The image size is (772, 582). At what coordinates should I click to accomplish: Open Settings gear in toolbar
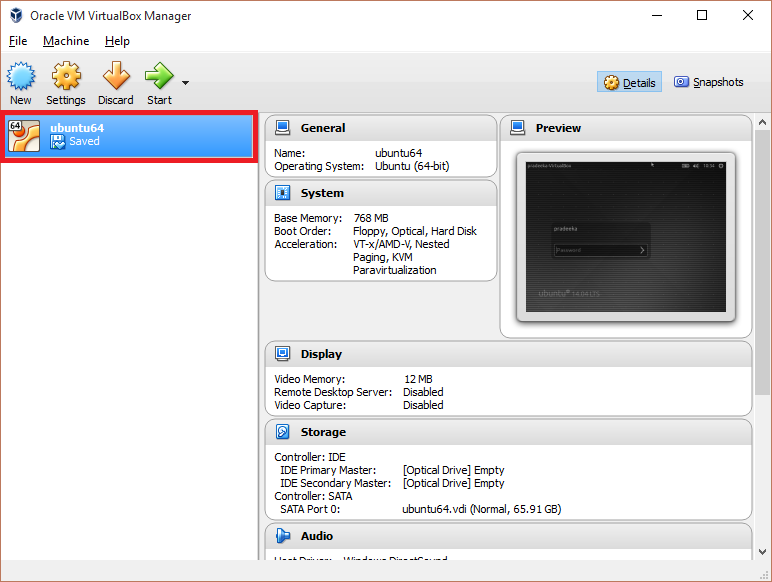coord(66,76)
